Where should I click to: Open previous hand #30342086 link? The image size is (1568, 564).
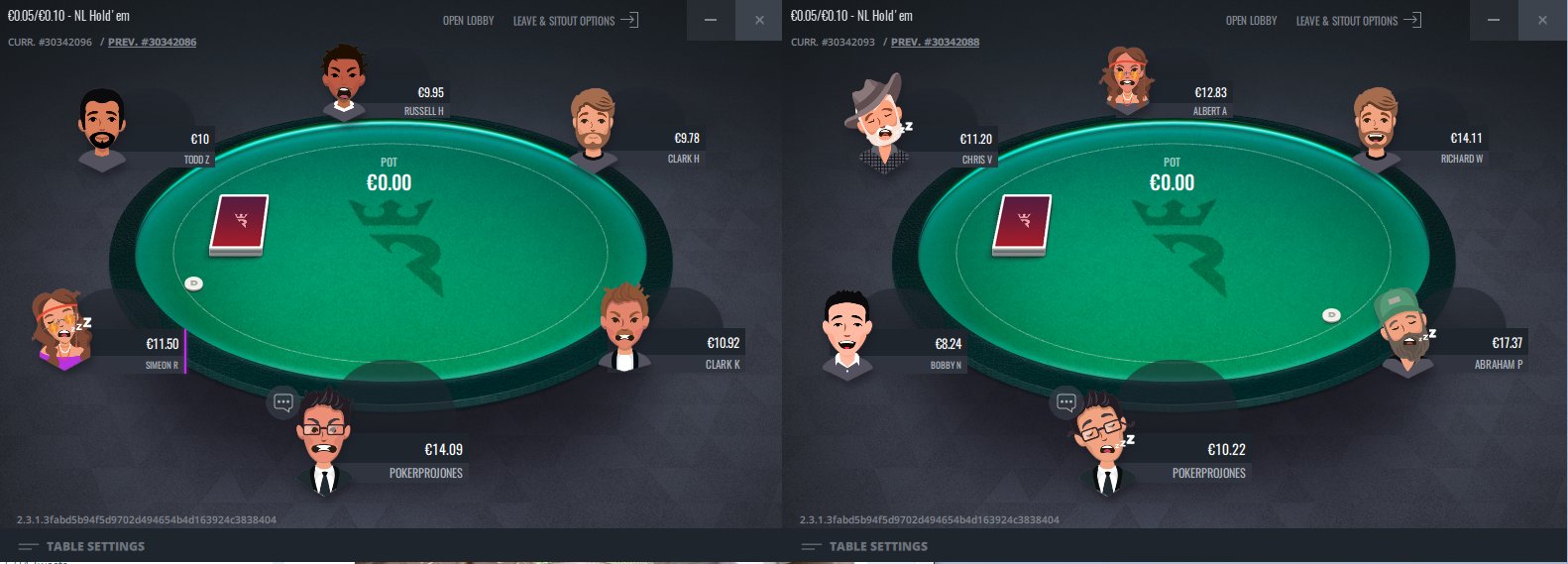152,43
